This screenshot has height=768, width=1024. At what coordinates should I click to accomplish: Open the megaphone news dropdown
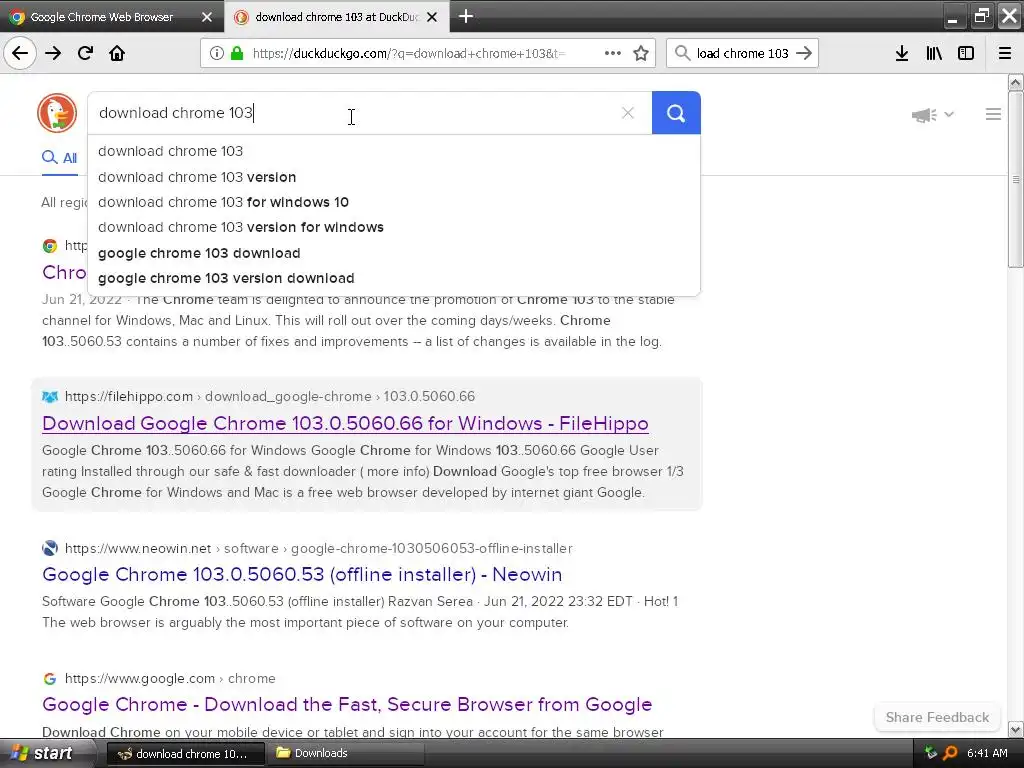pos(933,115)
